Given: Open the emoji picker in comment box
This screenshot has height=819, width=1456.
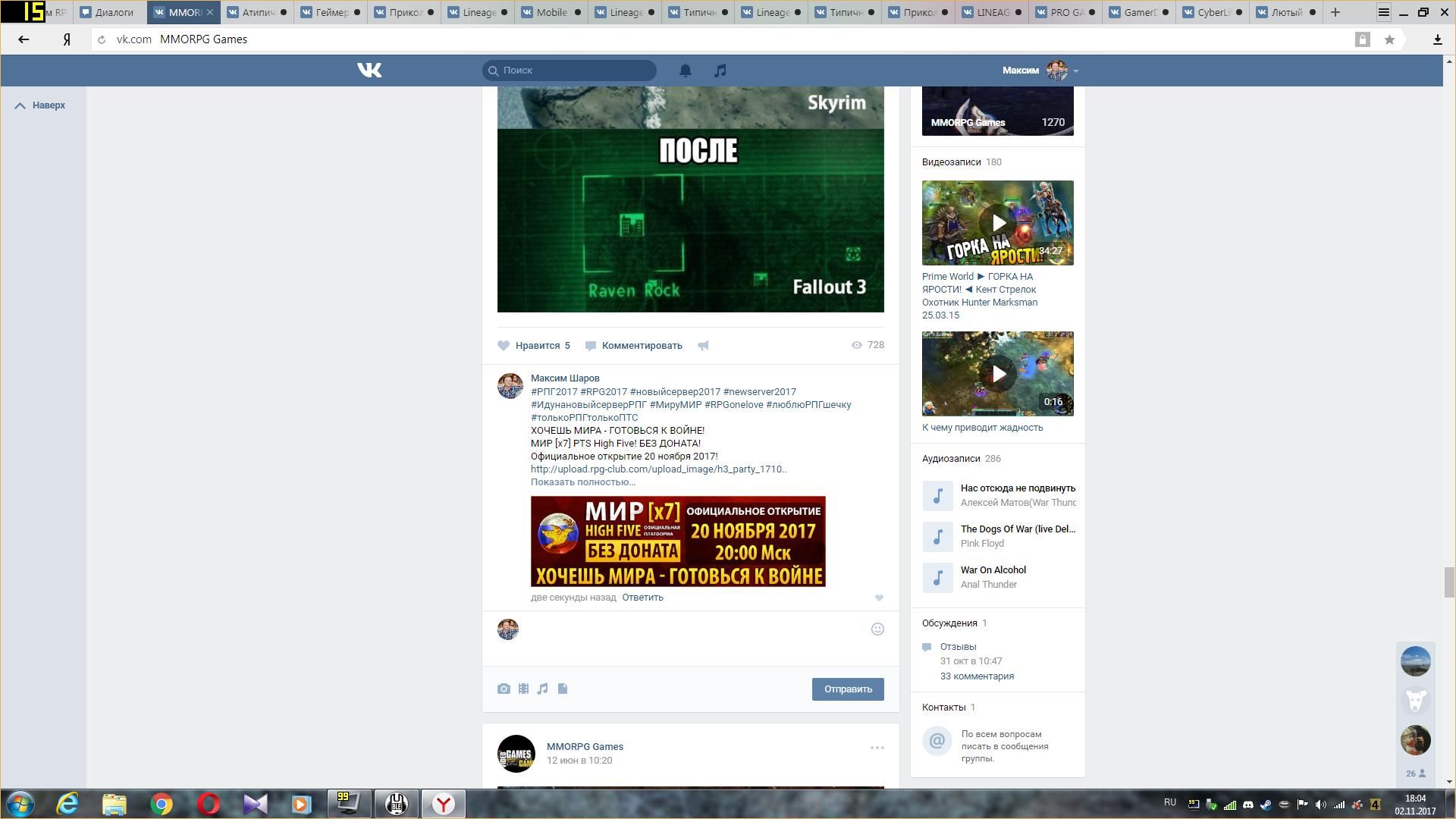Looking at the screenshot, I should click(x=877, y=629).
